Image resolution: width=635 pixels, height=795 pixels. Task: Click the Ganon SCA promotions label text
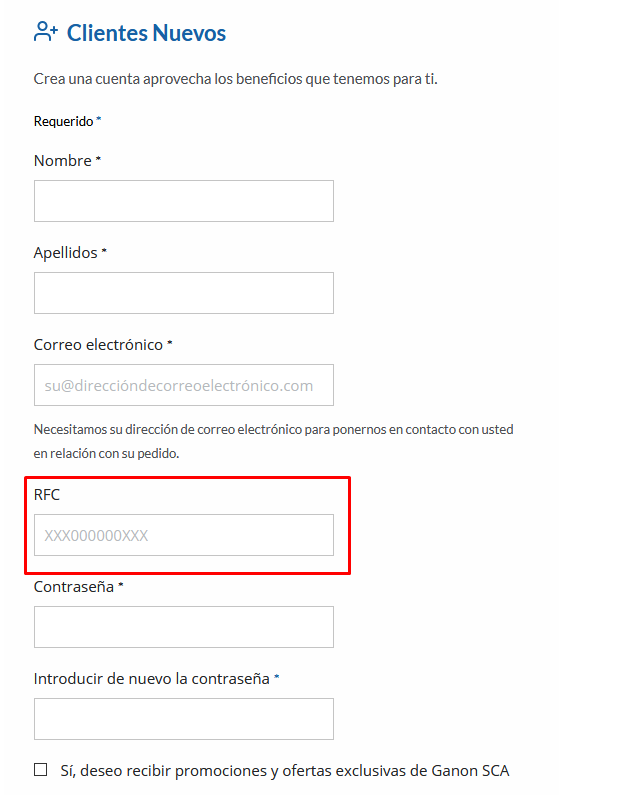tap(285, 771)
